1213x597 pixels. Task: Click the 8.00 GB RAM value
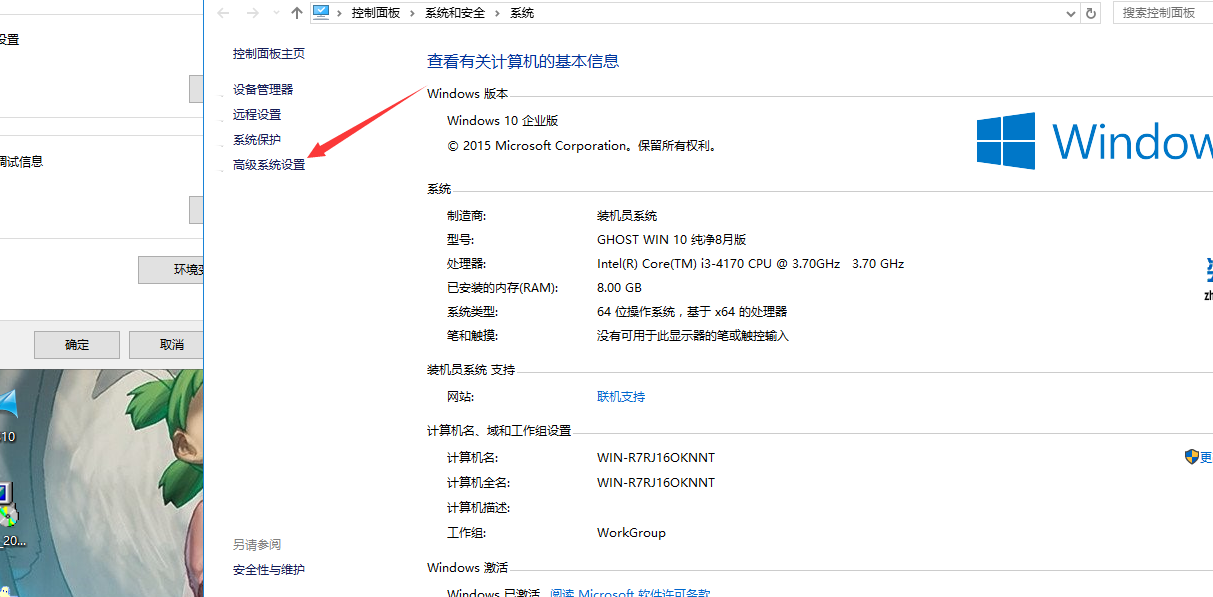(619, 288)
